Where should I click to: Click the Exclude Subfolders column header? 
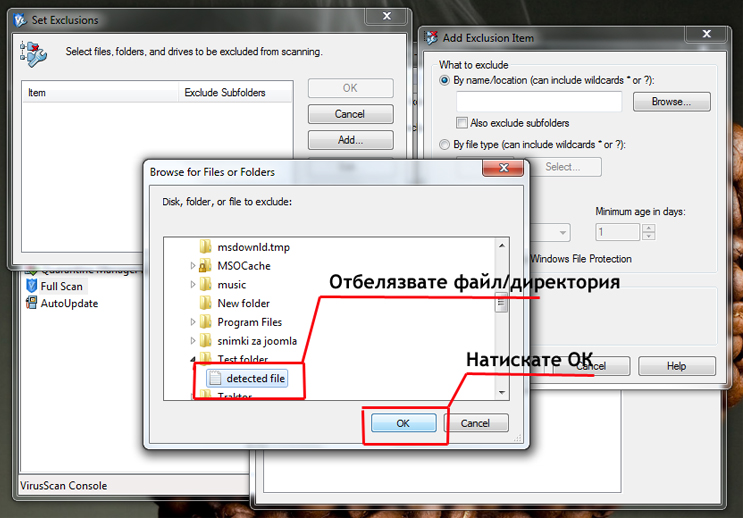[x=236, y=92]
